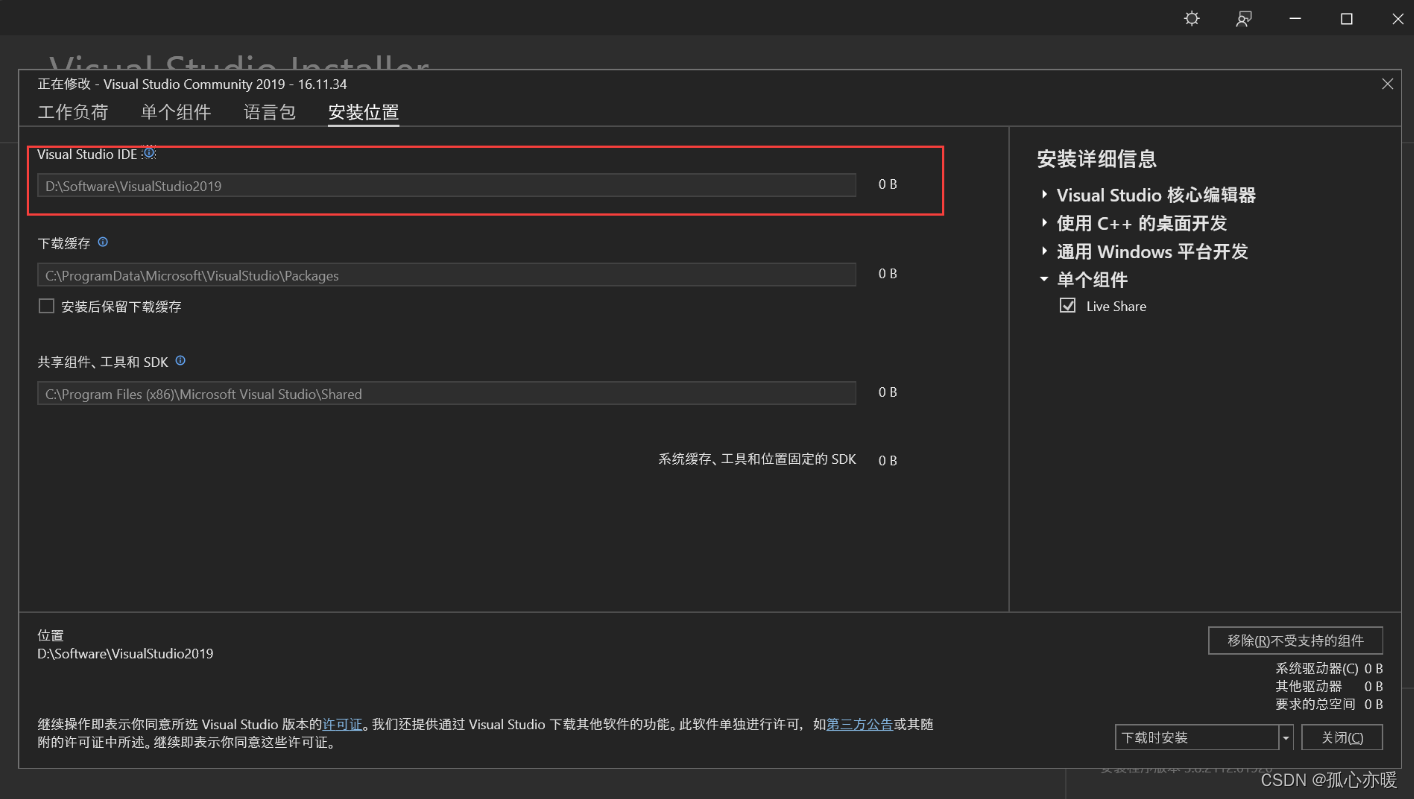Open the 第三方公告 link
Screen dimensions: 1414x799
pos(860,724)
